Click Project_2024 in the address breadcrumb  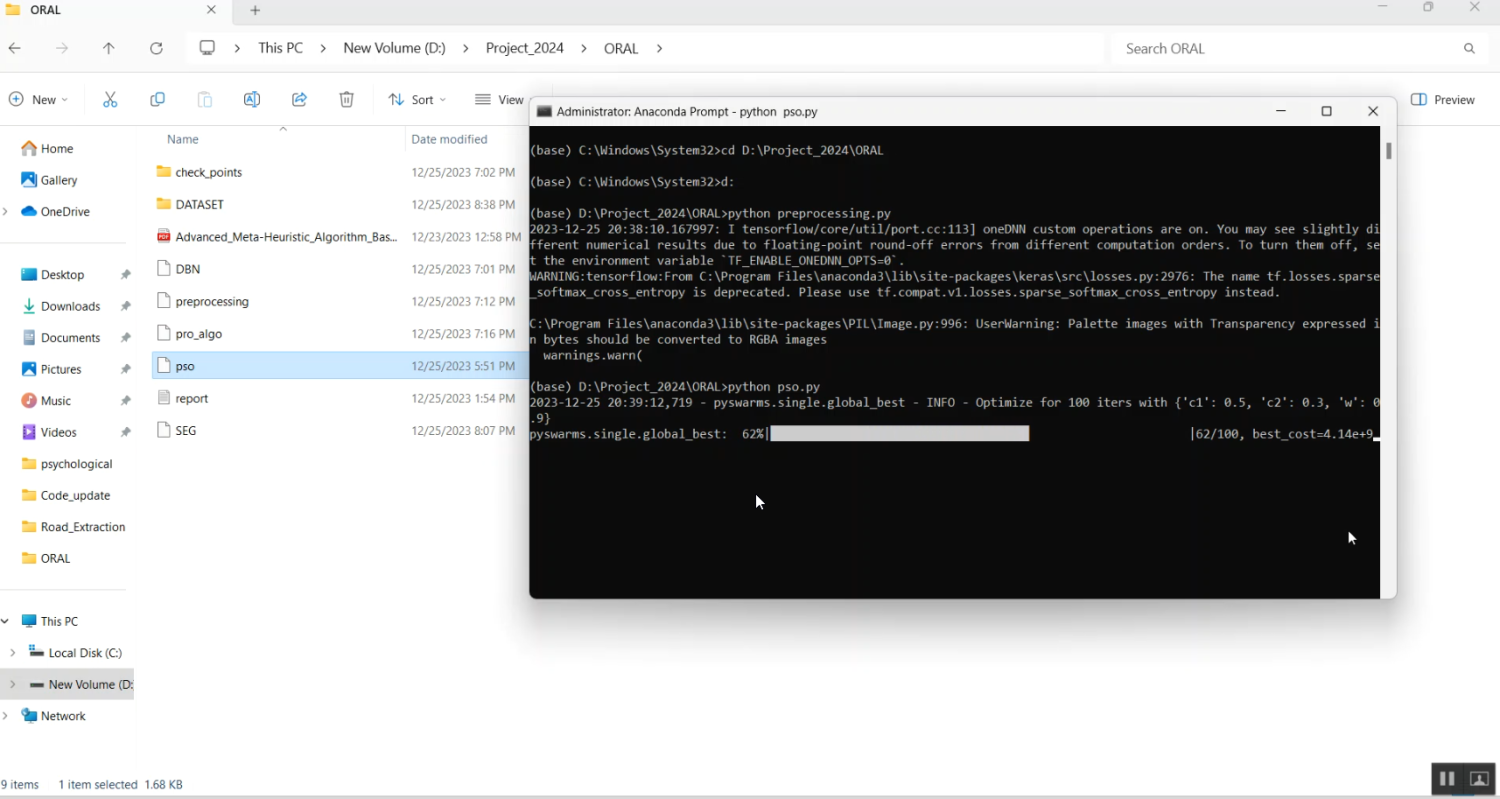coord(524,48)
